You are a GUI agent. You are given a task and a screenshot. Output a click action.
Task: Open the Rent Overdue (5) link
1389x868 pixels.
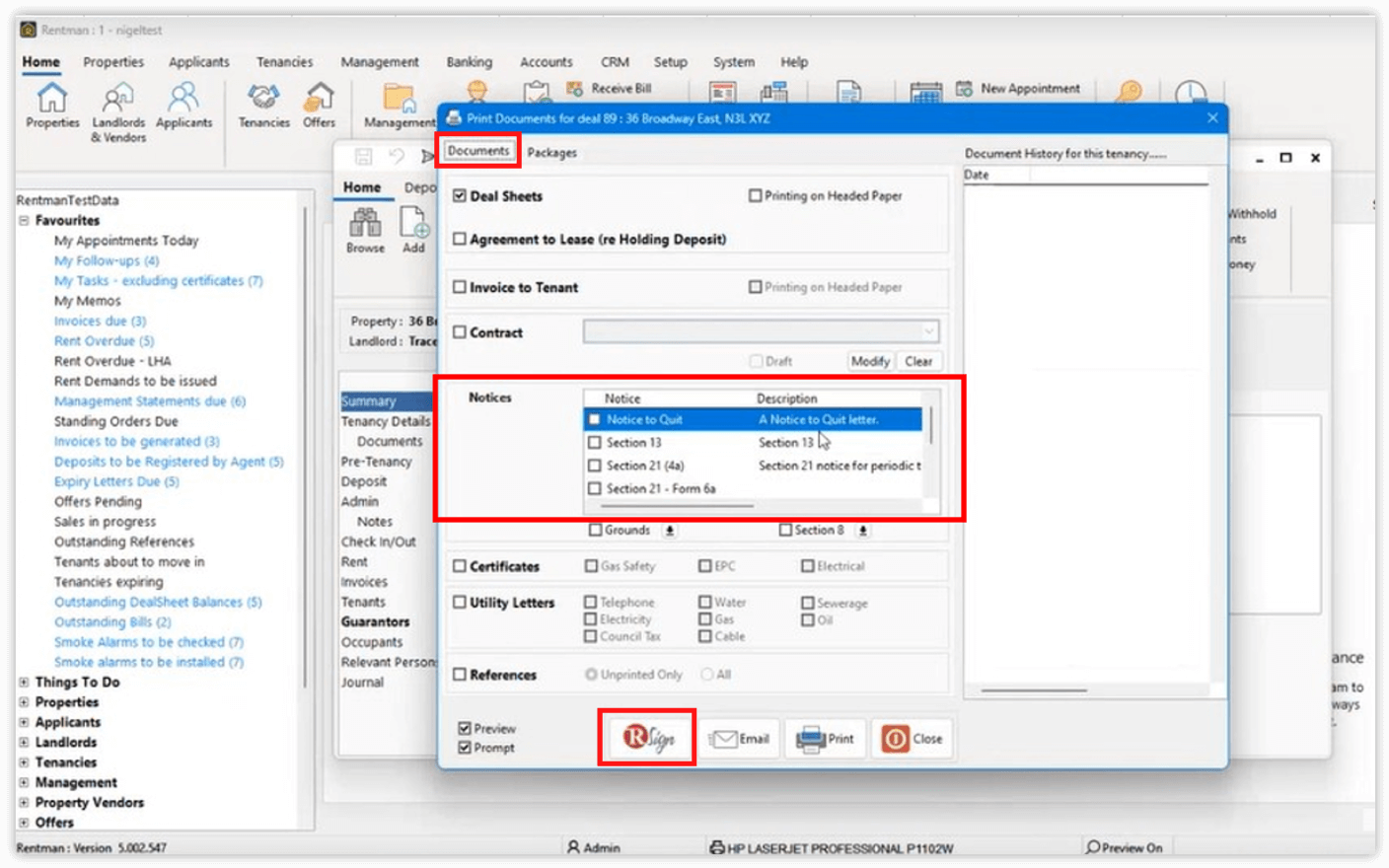coord(104,341)
